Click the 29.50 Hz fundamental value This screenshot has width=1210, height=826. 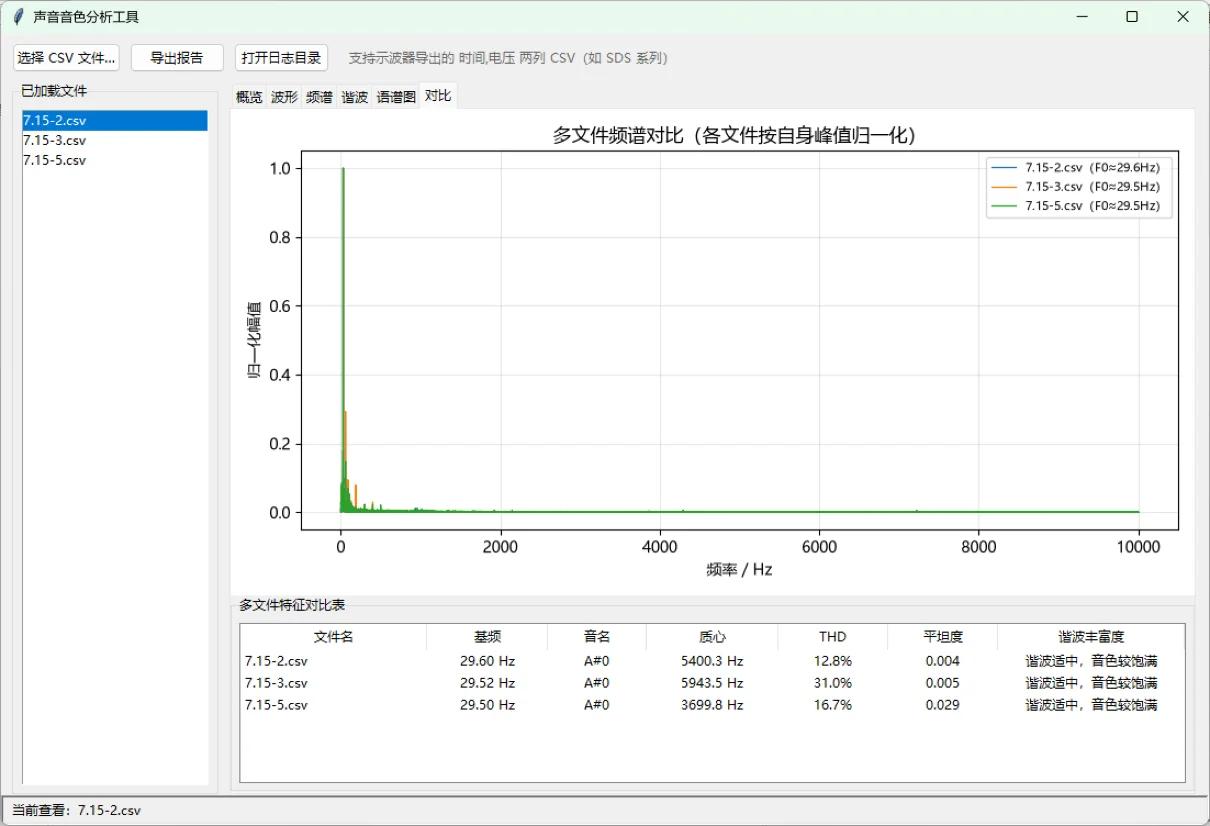487,705
